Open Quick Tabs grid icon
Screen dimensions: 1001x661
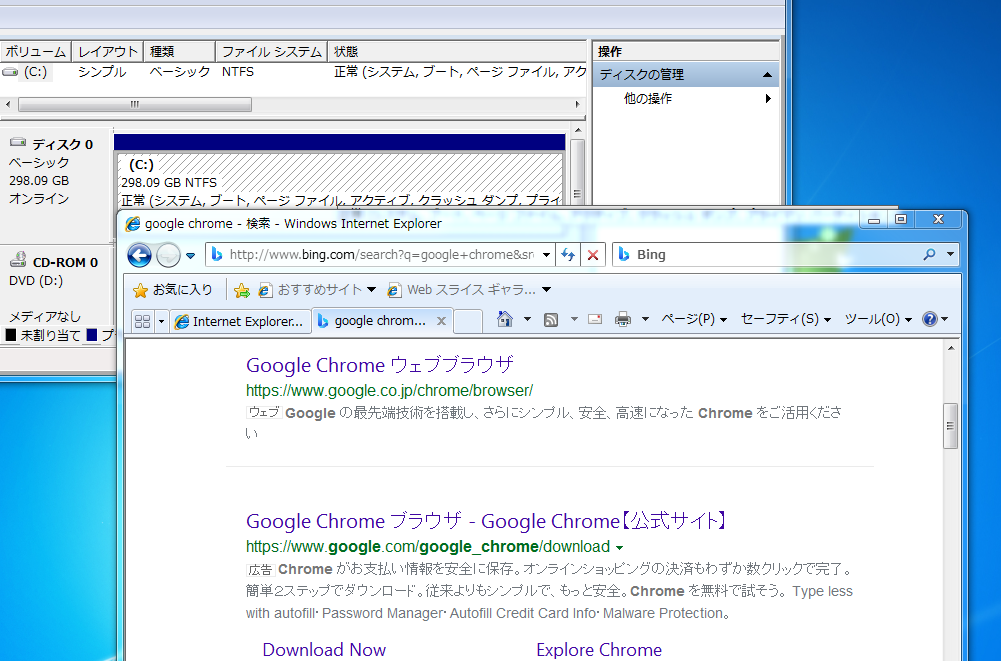(x=143, y=321)
